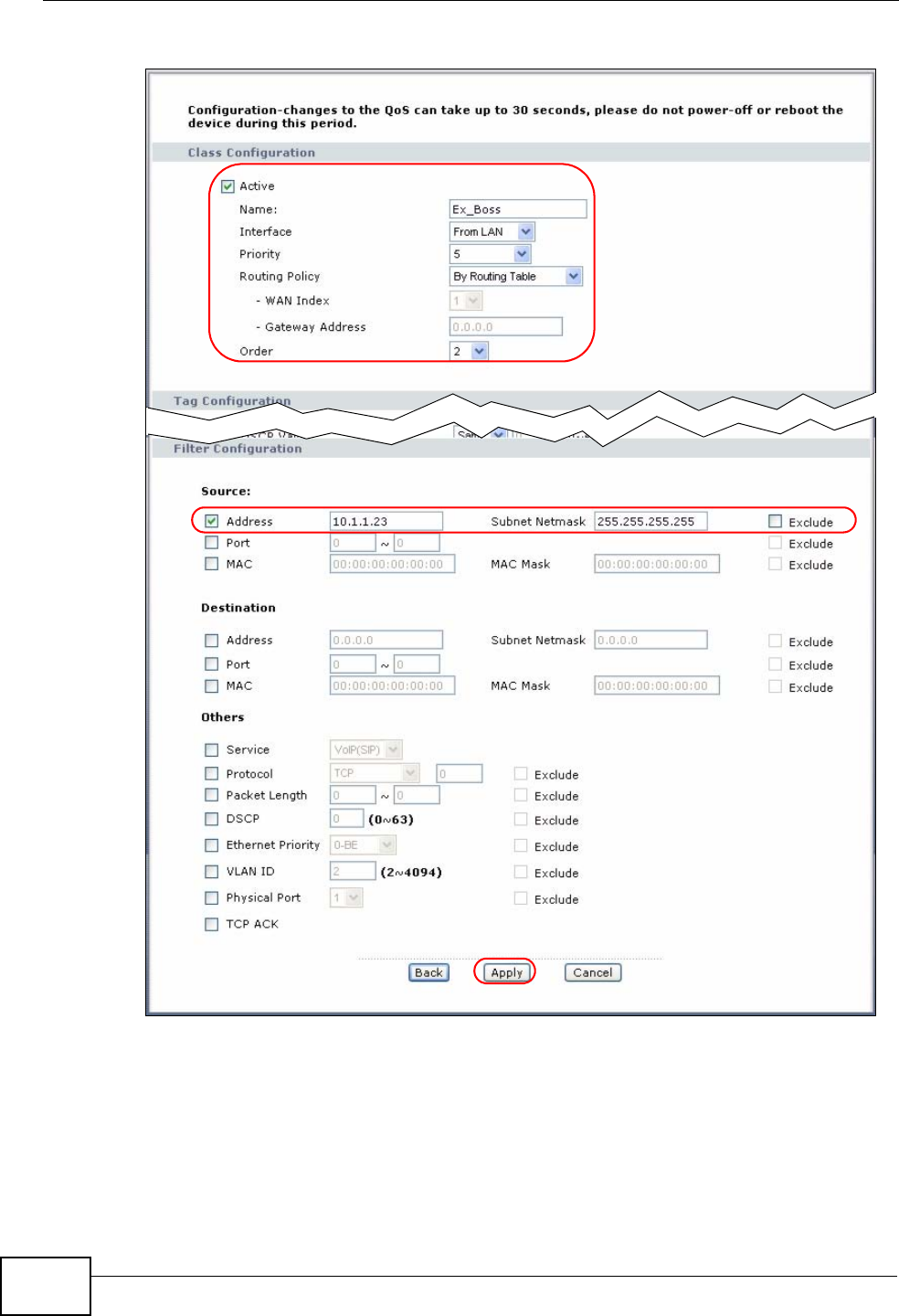
Task: Edit the class Name field Ex_Boss
Action: tap(518, 209)
